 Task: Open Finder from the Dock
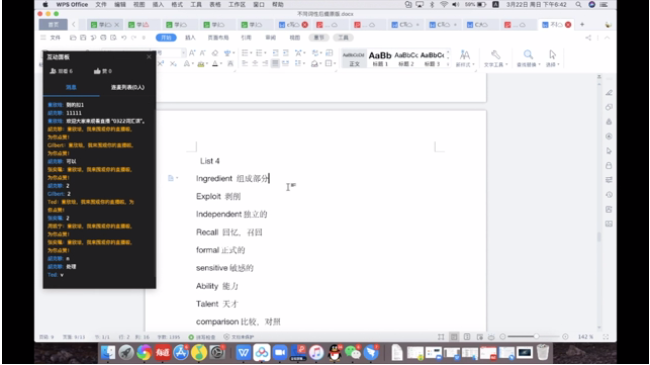[x=108, y=353]
